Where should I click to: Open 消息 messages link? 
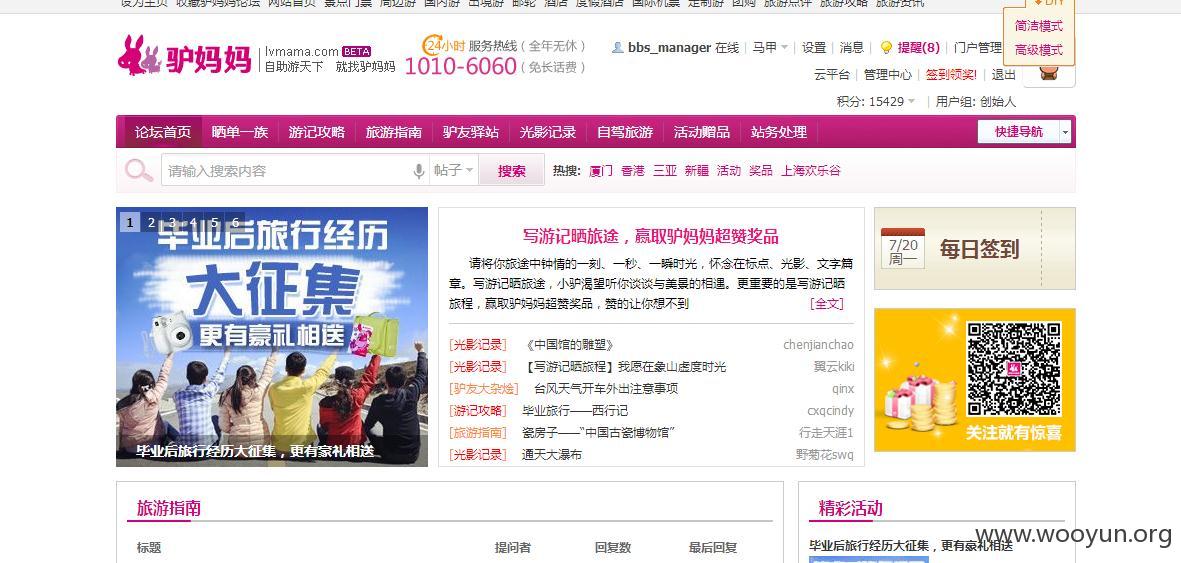[x=852, y=47]
